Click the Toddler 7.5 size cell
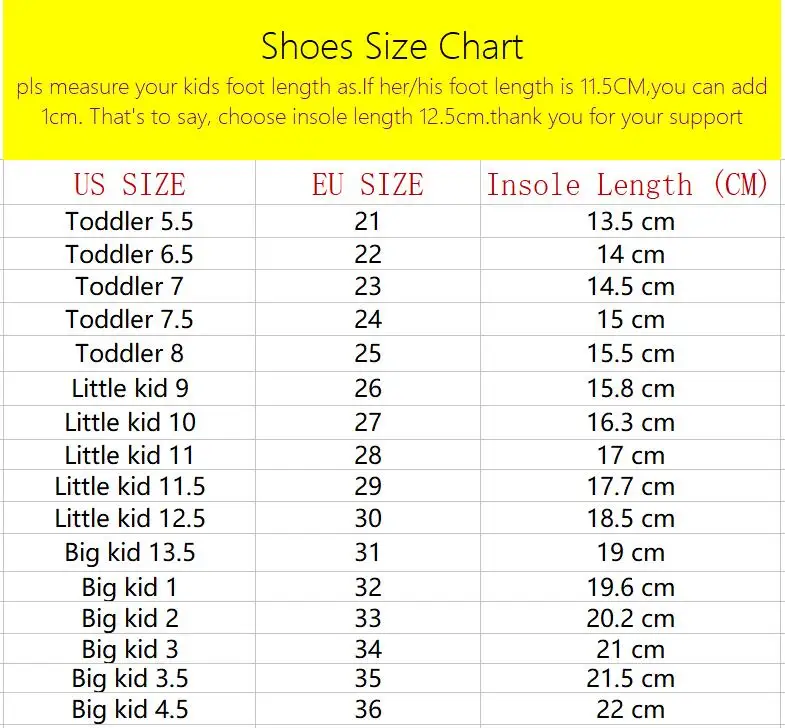The height and width of the screenshot is (728, 785). [130, 319]
